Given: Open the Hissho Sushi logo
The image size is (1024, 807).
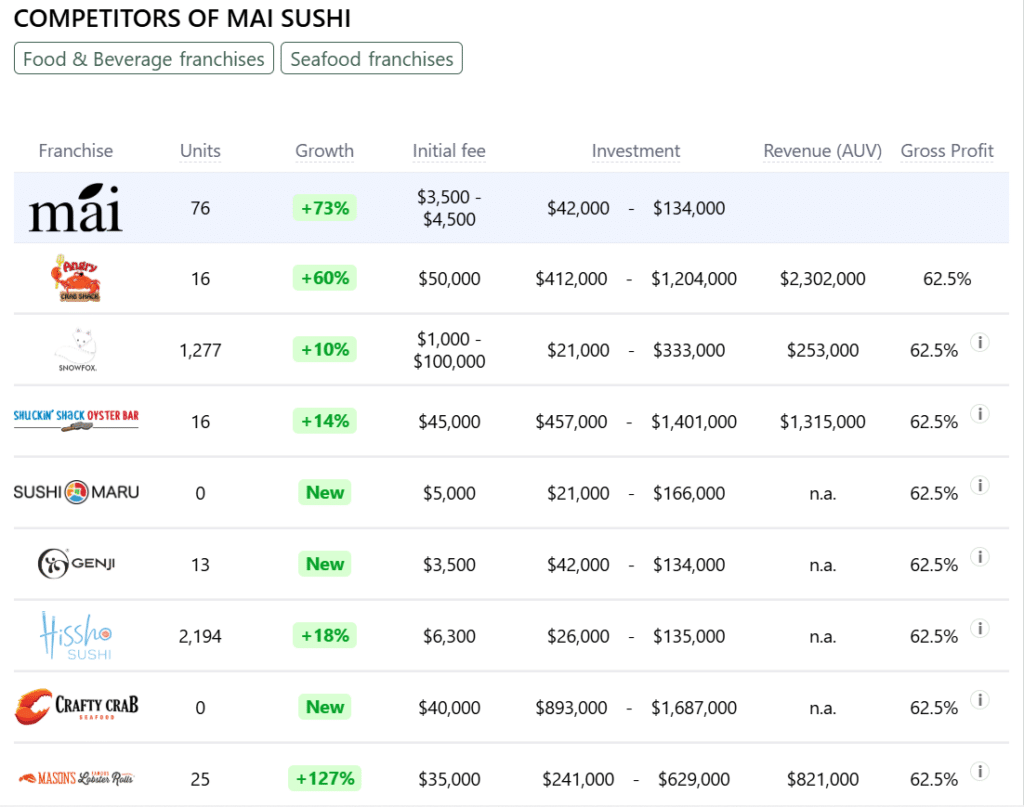Looking at the screenshot, I should [x=76, y=635].
